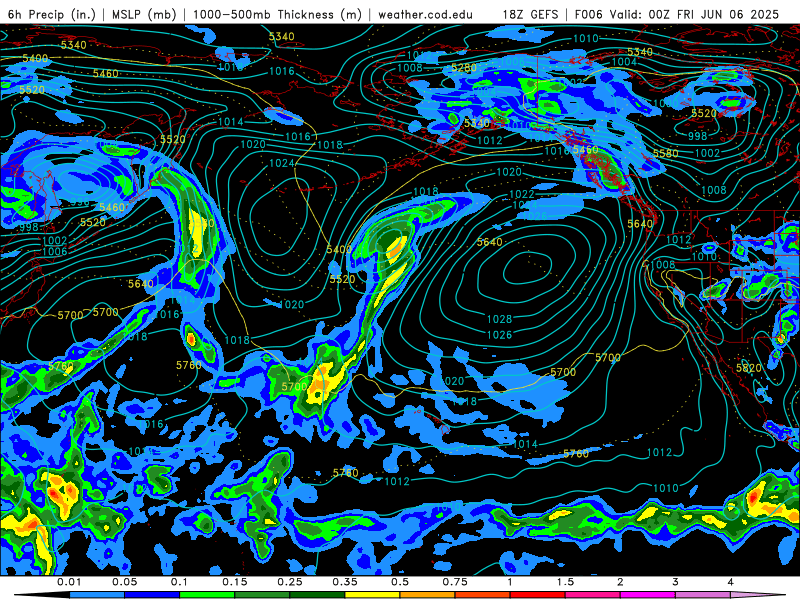800x600 pixels.
Task: Click the legend value '4'
Action: (731, 582)
